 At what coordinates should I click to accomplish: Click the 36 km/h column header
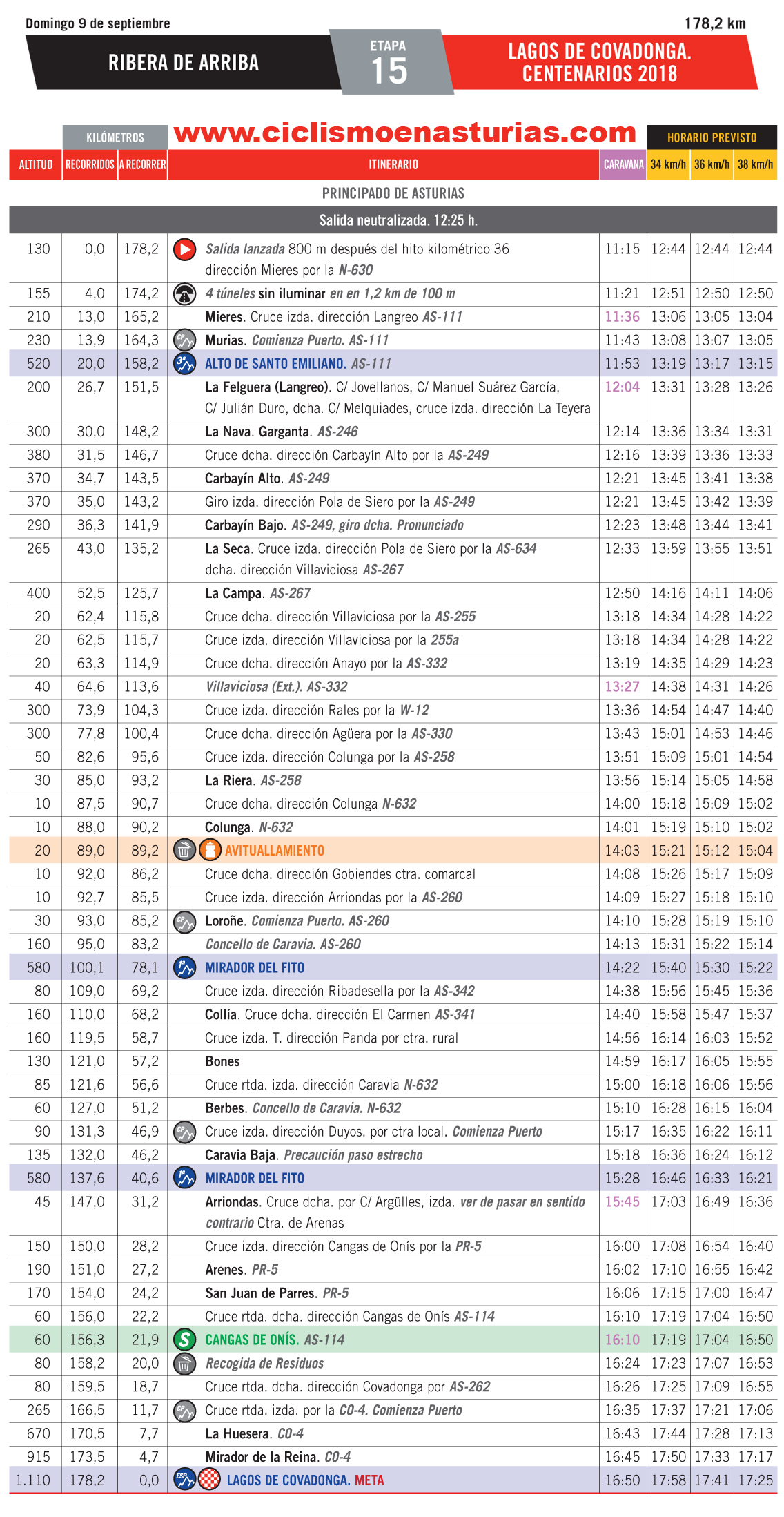pos(712,165)
